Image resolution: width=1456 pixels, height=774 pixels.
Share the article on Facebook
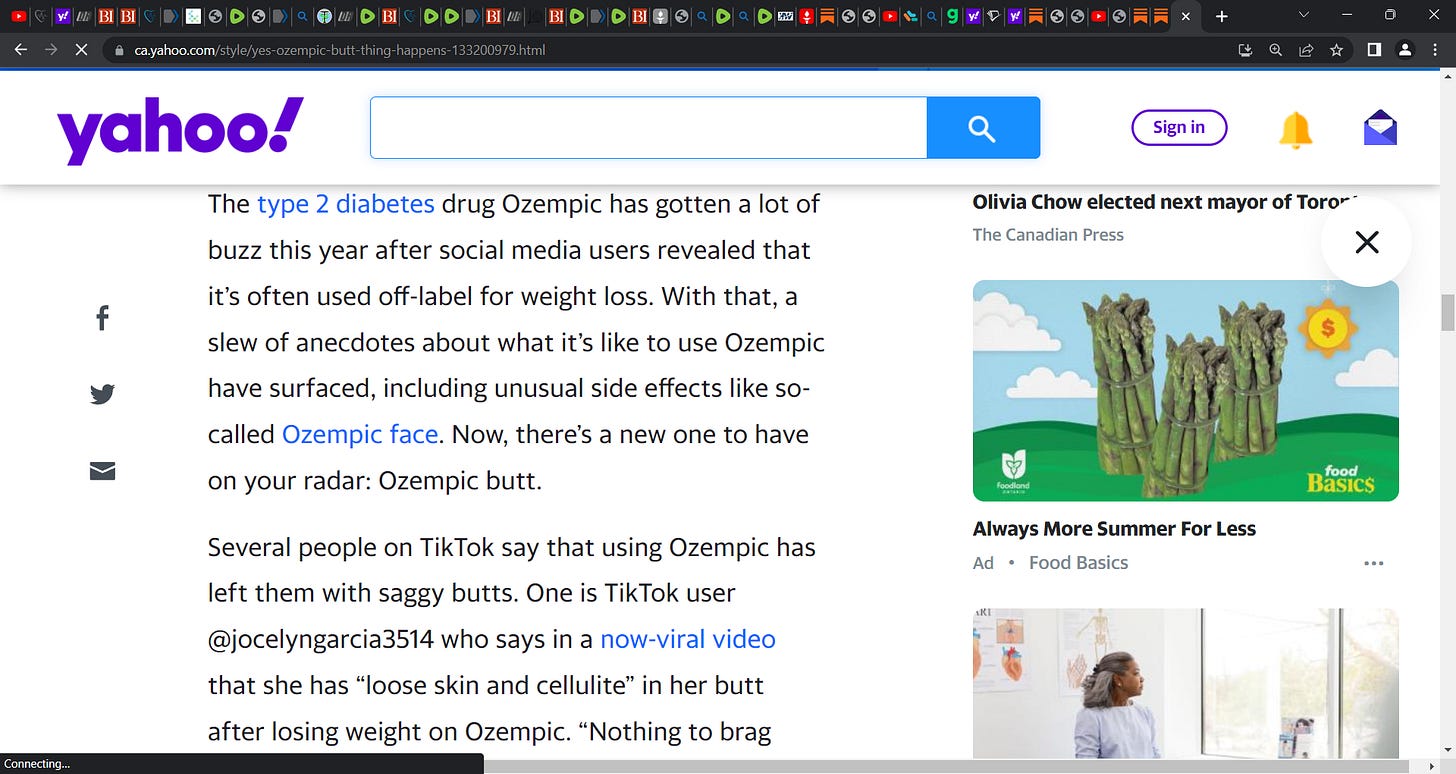[x=102, y=318]
